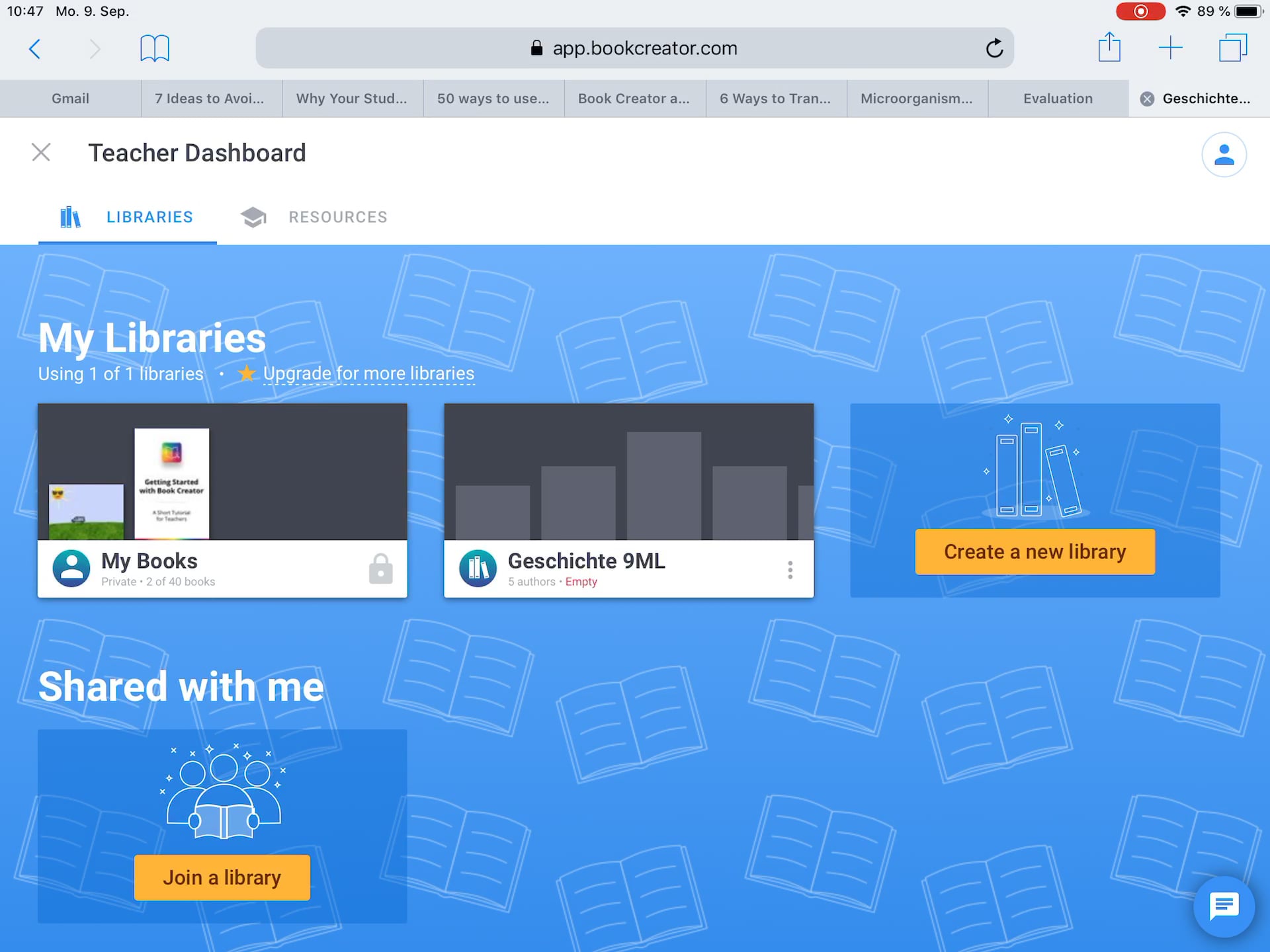The image size is (1270, 952).
Task: Close the Geschichte tab with X
Action: (1147, 99)
